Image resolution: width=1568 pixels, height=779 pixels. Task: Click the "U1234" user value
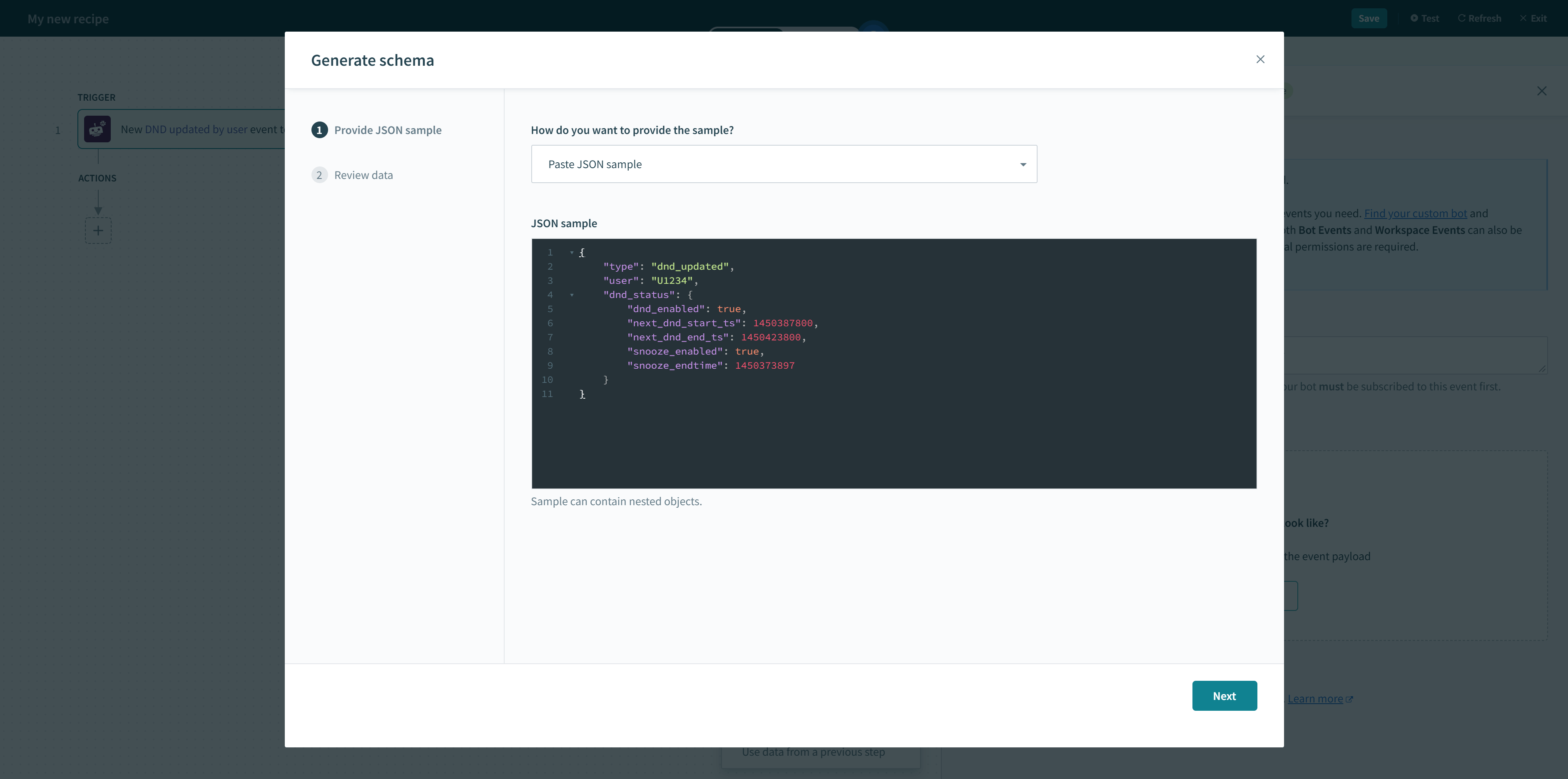click(672, 280)
